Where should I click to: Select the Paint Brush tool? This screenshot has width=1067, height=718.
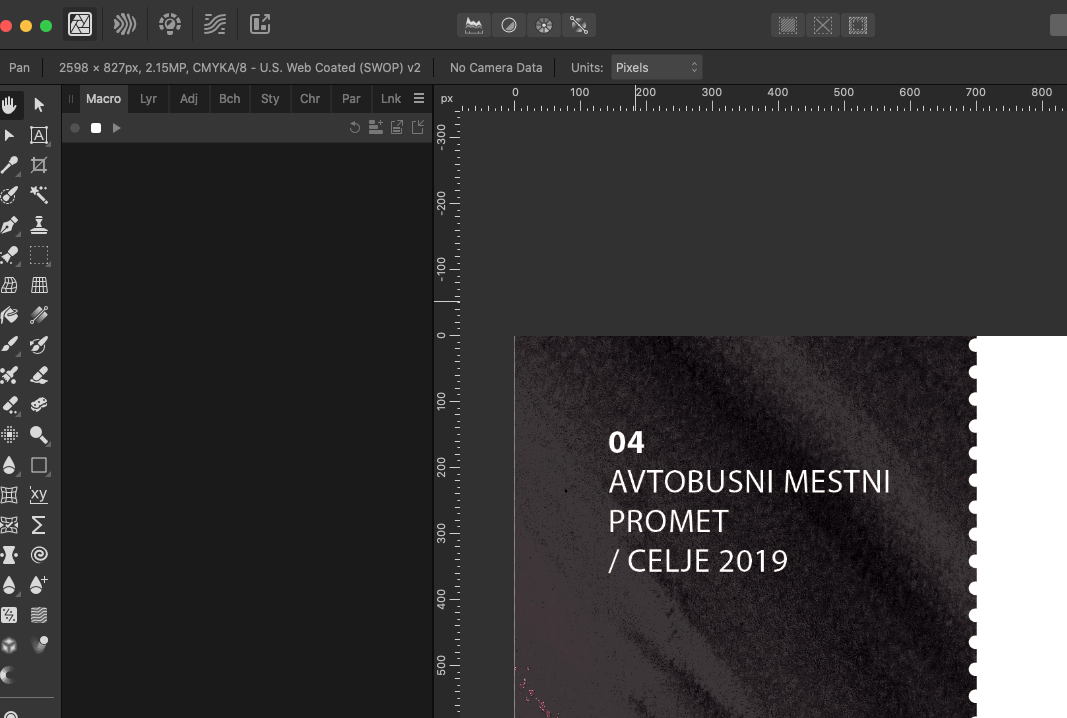[x=10, y=345]
